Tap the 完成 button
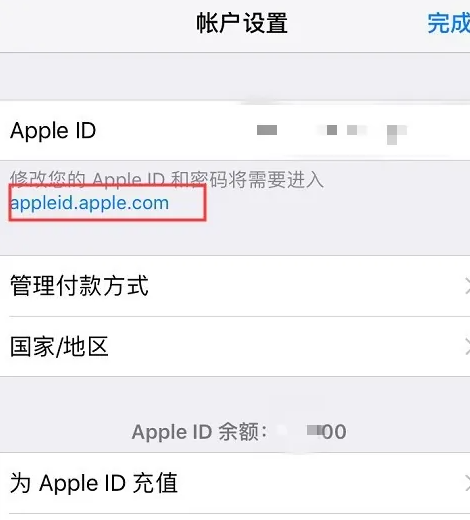Screen dimensions: 470x520 point(448,23)
